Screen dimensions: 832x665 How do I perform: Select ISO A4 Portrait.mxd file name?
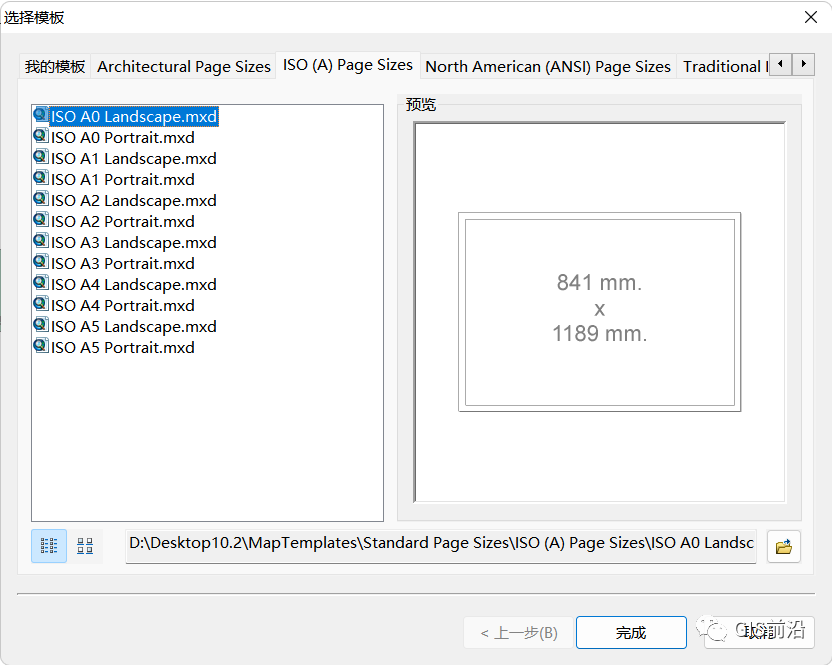tap(123, 306)
